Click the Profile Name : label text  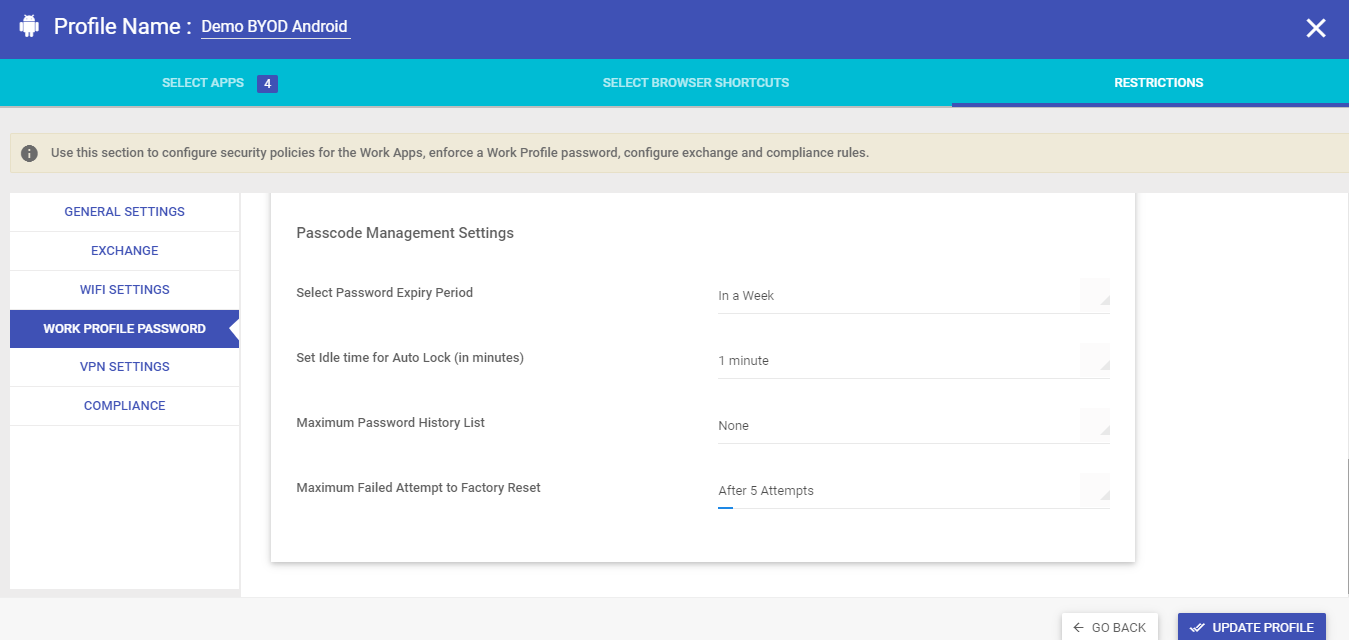click(x=122, y=27)
